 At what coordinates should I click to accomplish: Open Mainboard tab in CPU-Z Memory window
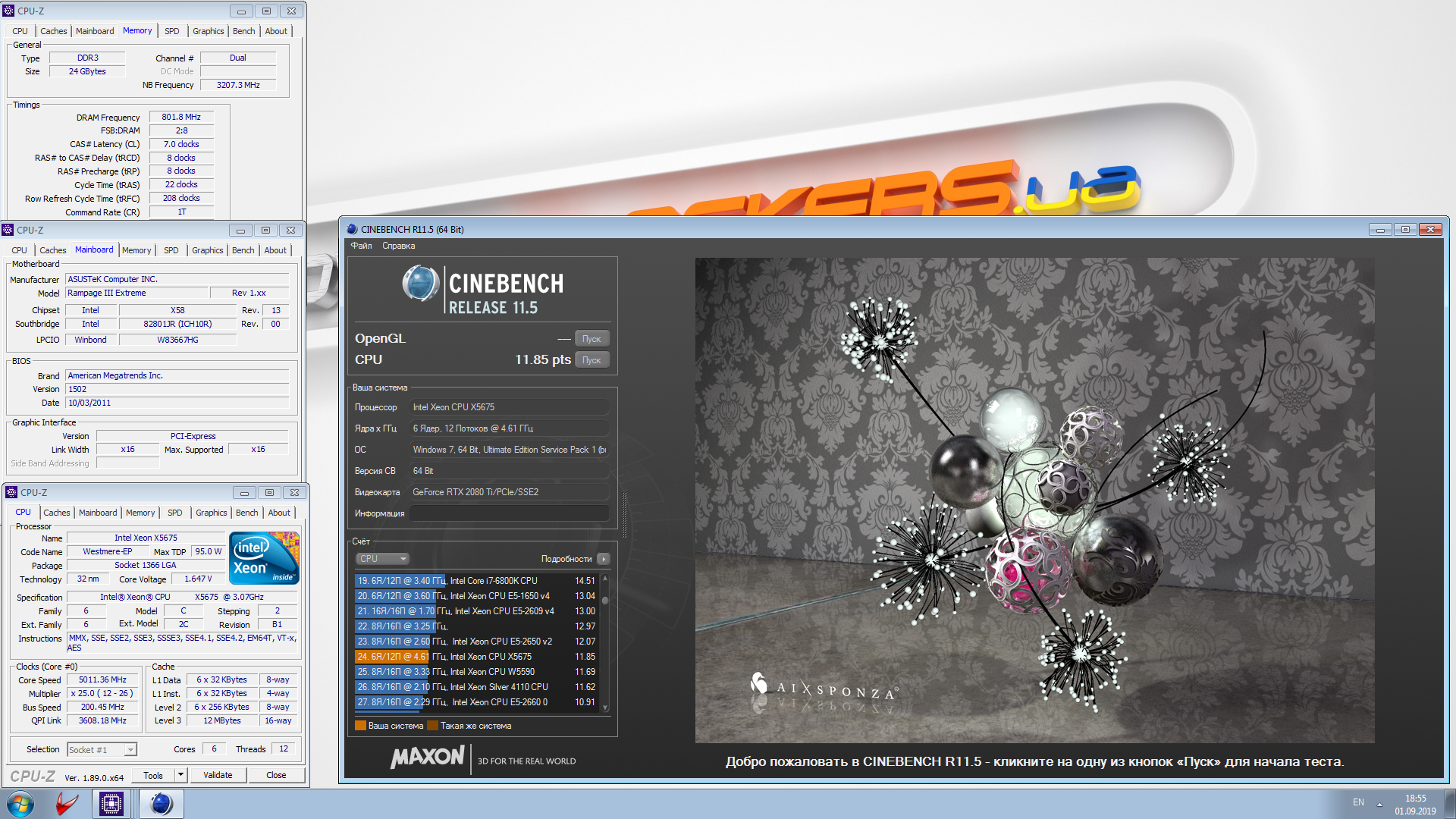(x=95, y=31)
